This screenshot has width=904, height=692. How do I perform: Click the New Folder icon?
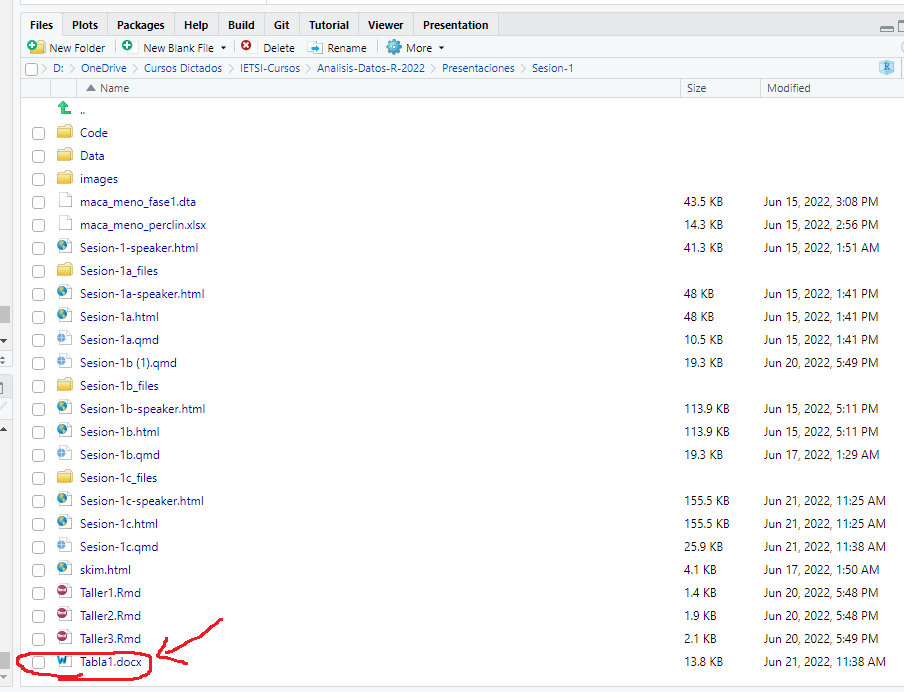[36, 47]
